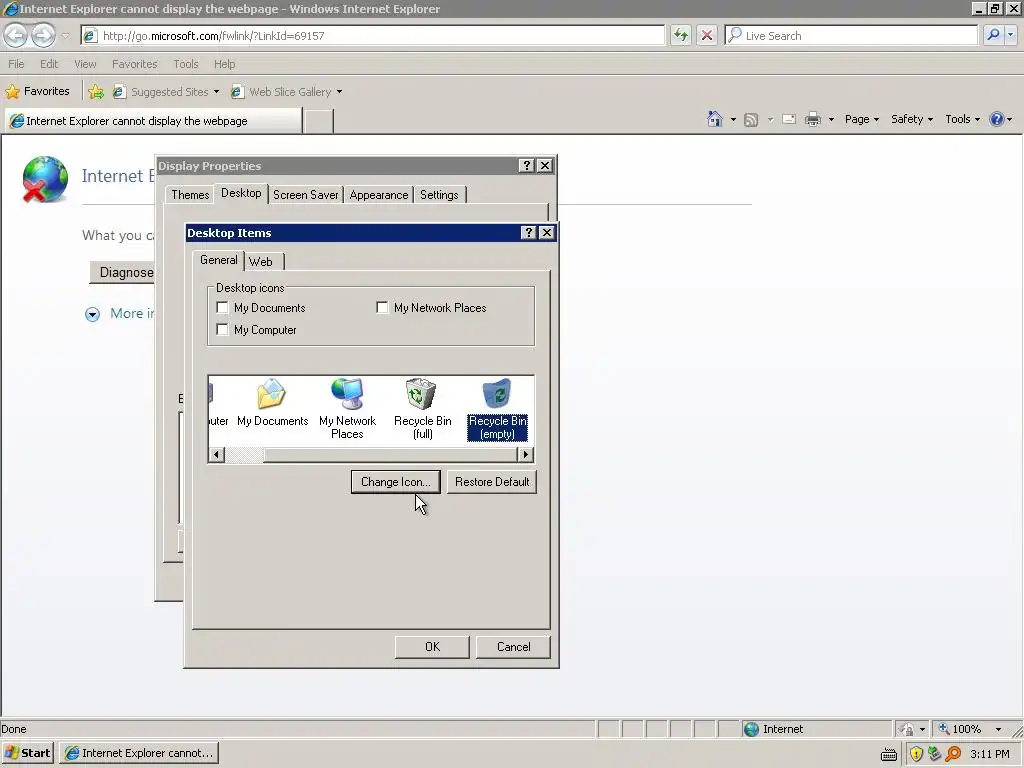Enable the My Documents desktop icon checkbox
The width and height of the screenshot is (1024, 768).
coord(222,307)
